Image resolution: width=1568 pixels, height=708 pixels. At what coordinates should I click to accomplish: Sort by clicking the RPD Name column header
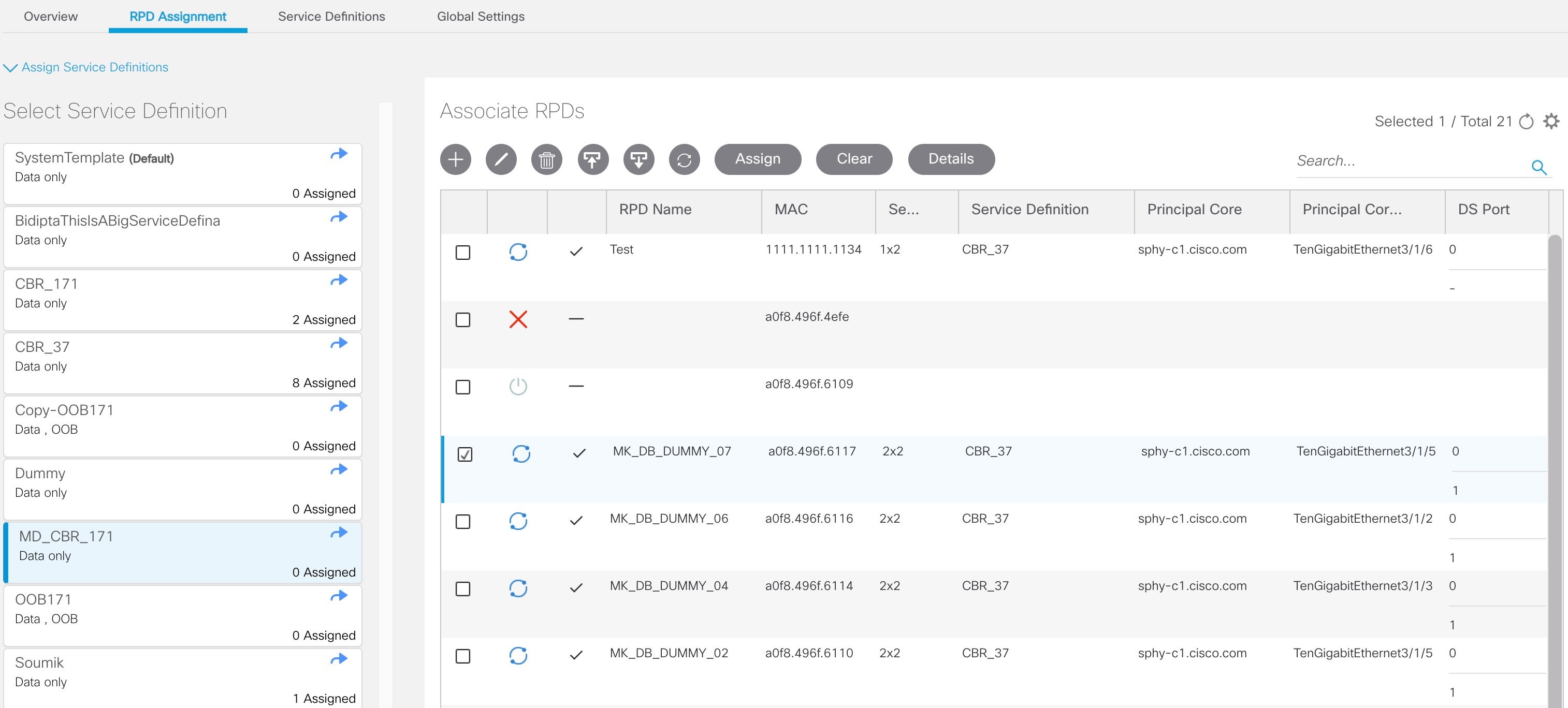point(655,209)
